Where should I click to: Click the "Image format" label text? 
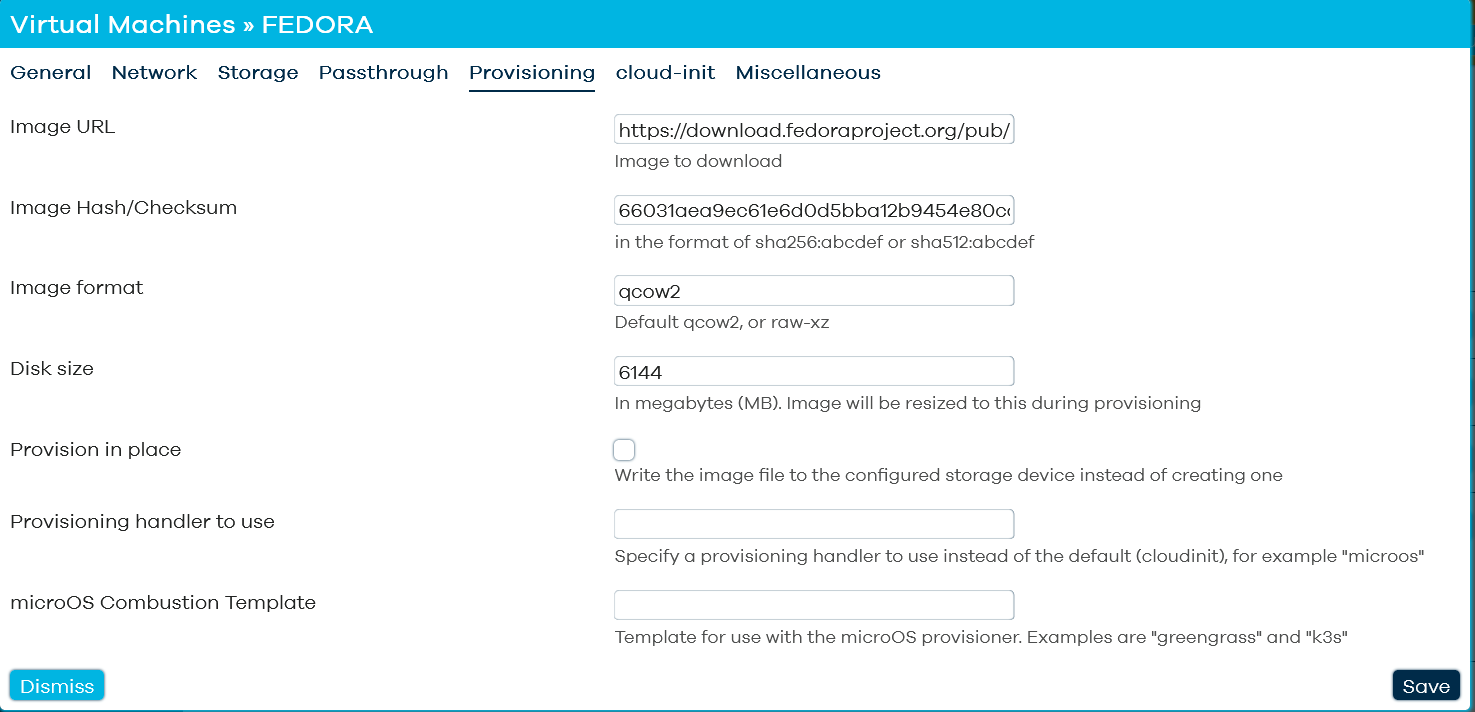point(77,288)
